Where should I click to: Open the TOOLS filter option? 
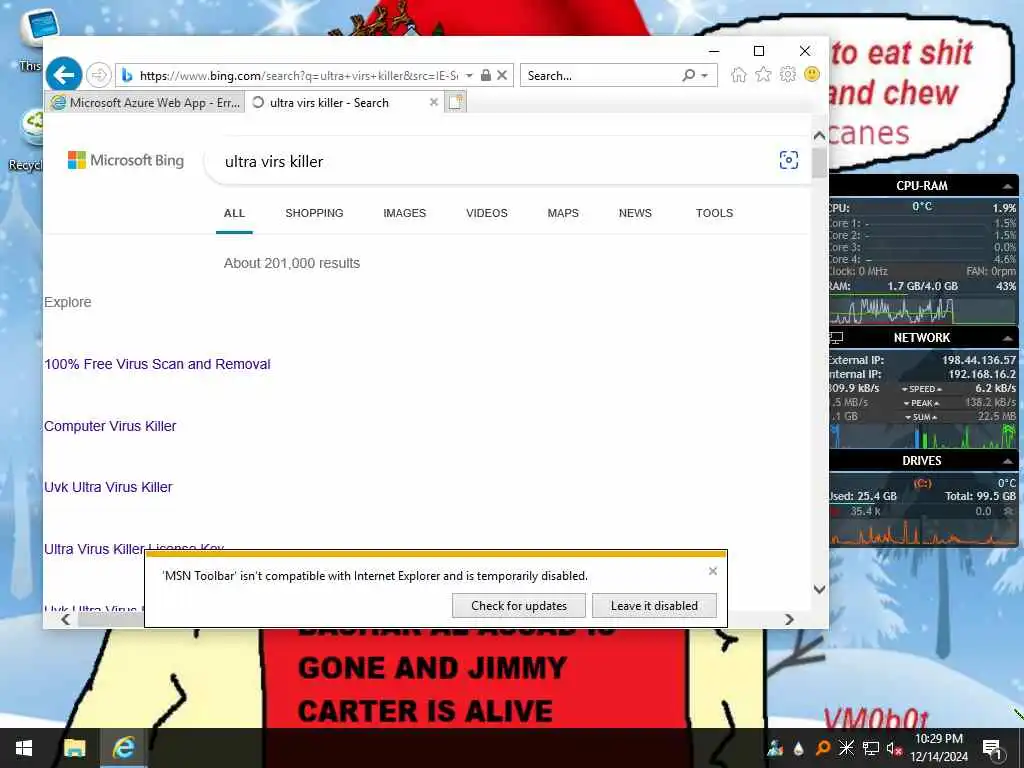[714, 213]
